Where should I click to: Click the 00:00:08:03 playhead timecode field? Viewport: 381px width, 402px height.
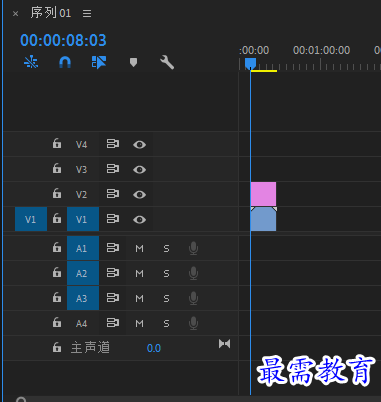coord(63,40)
